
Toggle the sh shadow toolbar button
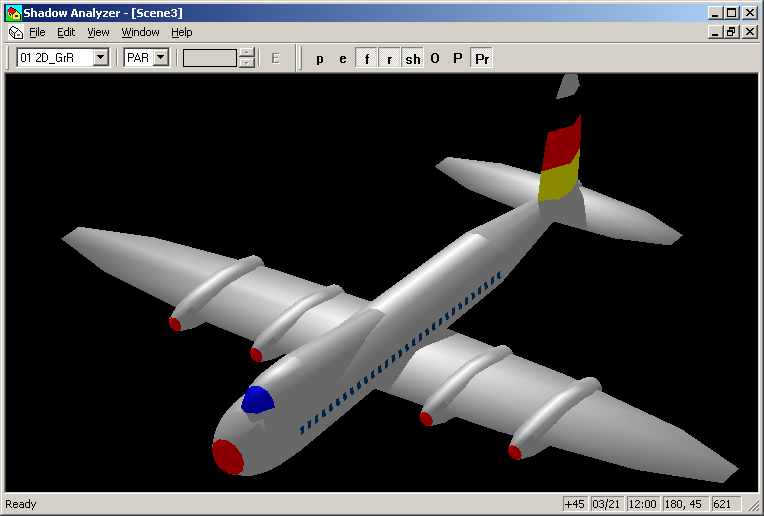(x=413, y=58)
